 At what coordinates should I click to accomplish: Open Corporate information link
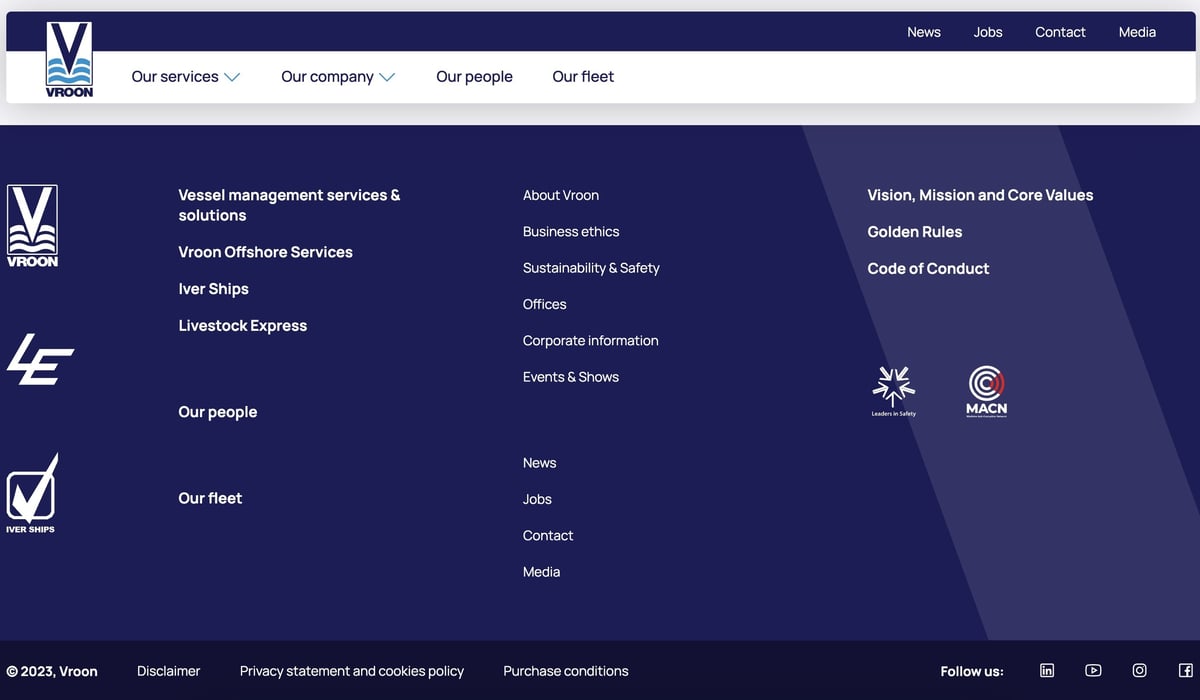tap(590, 340)
